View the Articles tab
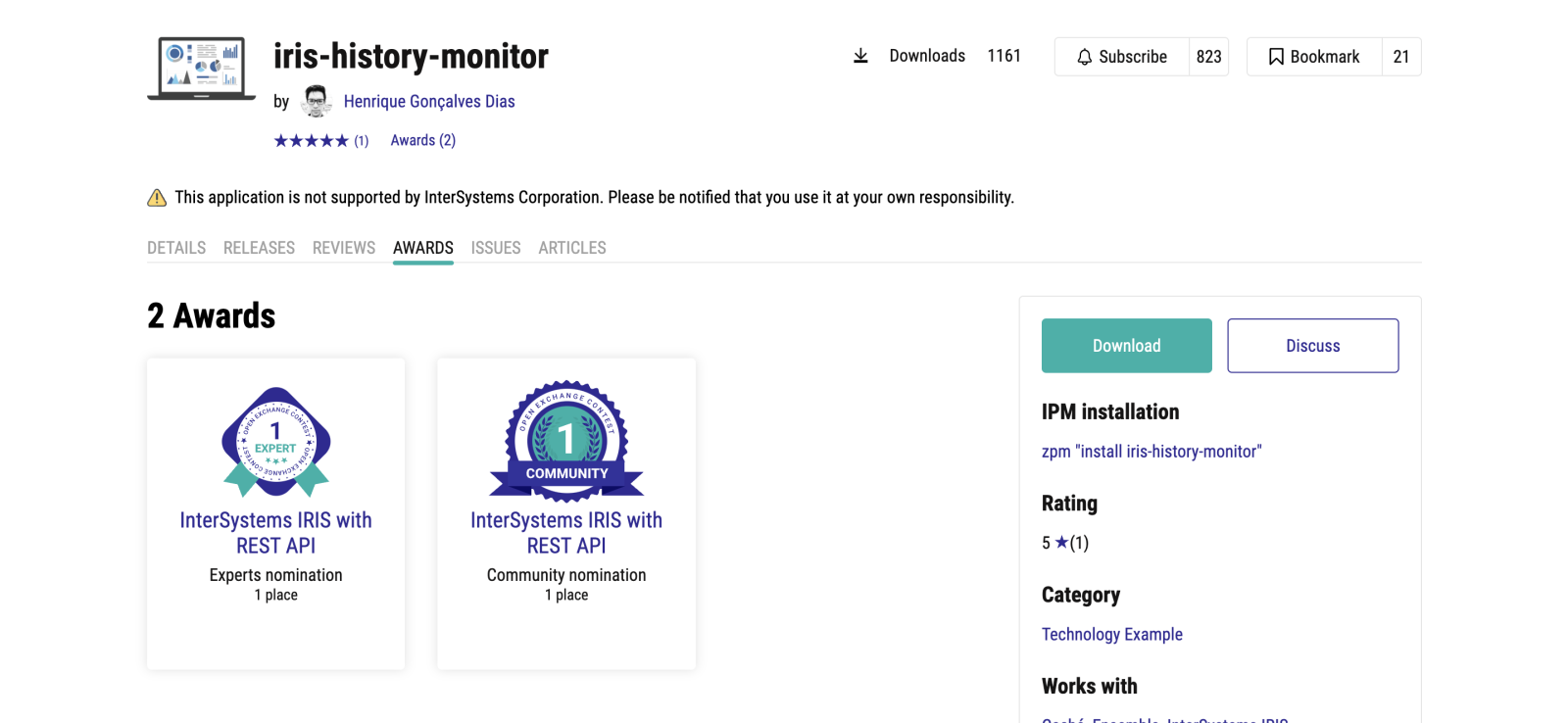The height and width of the screenshot is (723, 1568). [572, 248]
